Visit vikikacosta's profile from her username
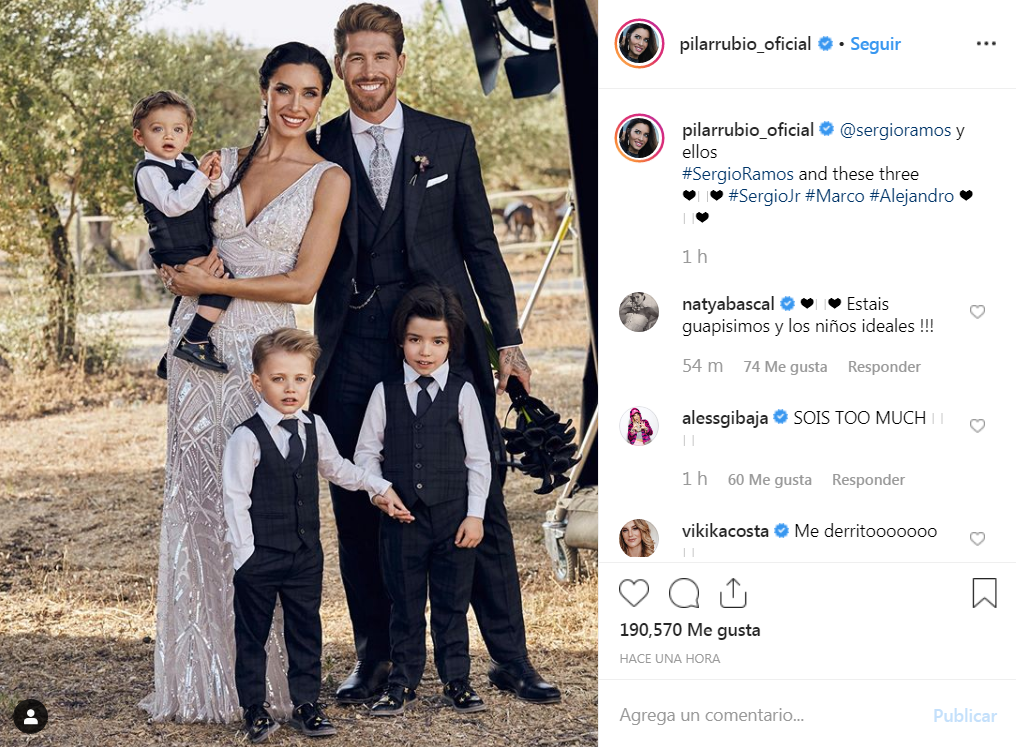1016x747 pixels. pyautogui.click(x=725, y=531)
